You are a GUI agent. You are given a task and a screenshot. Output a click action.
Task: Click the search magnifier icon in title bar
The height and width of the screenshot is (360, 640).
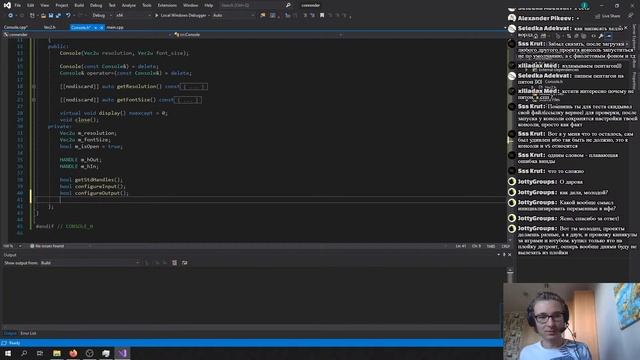pyautogui.click(x=288, y=5)
